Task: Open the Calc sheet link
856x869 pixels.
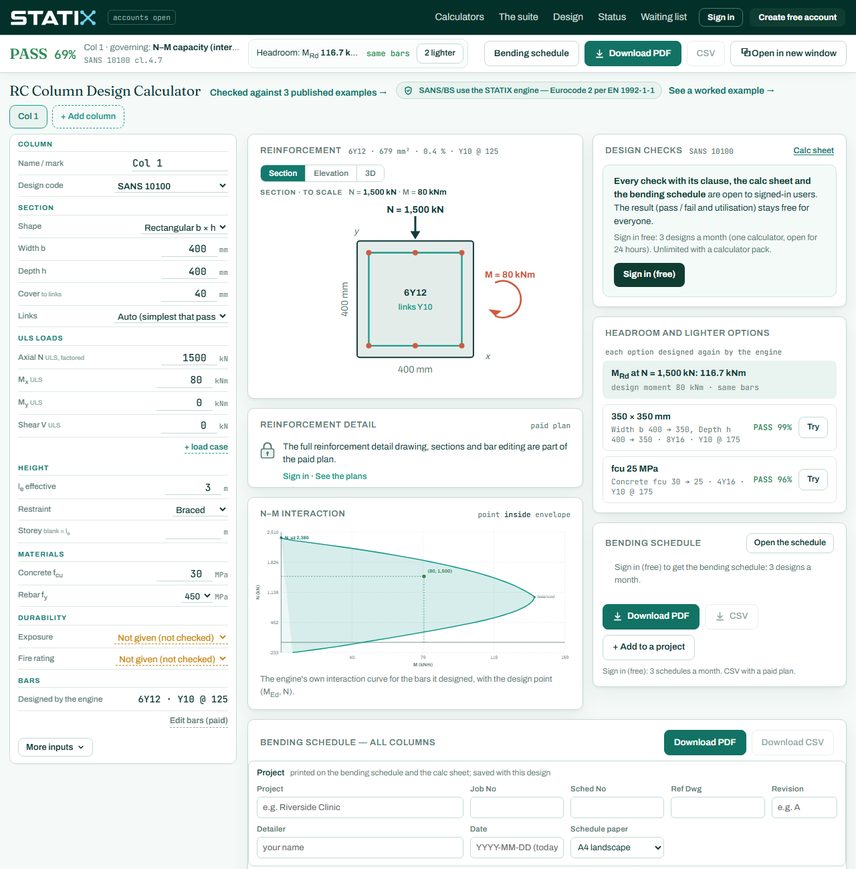Action: [x=813, y=150]
